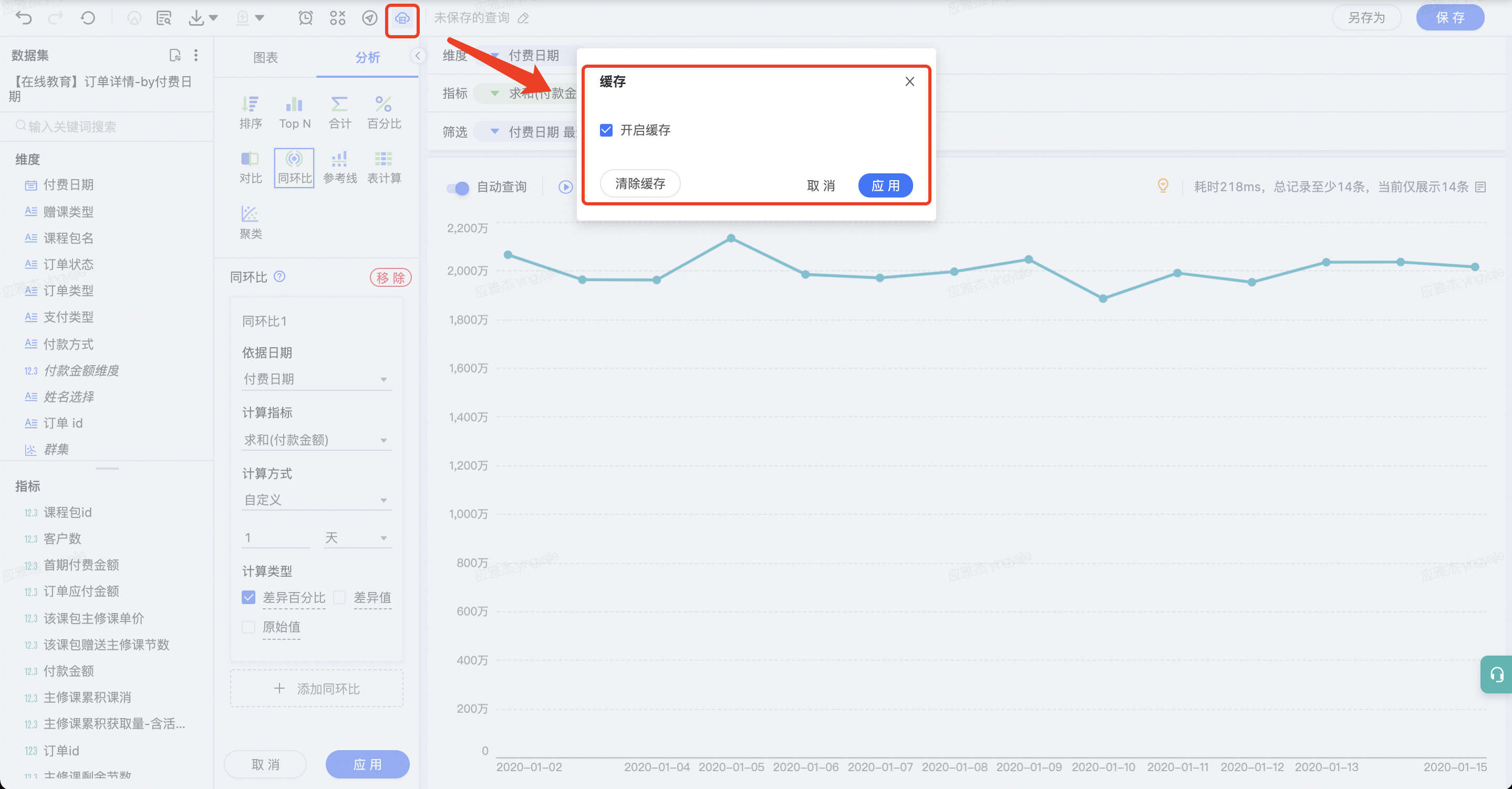Open the 天 time unit dropdown
The width and height of the screenshot is (1512, 789).
(x=357, y=537)
